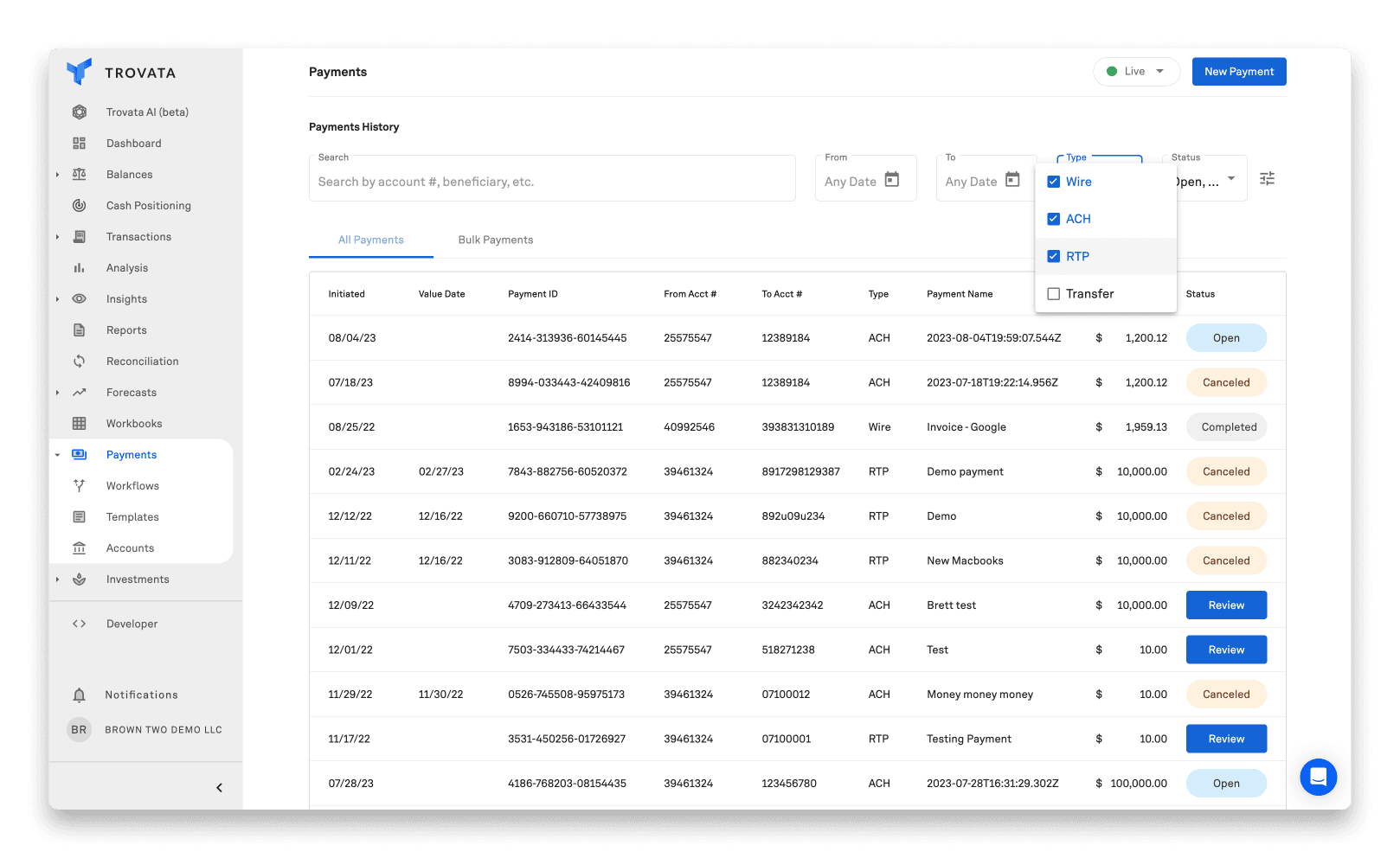Click the payments search input field
Screen dimensions: 1400x858
pos(552,182)
